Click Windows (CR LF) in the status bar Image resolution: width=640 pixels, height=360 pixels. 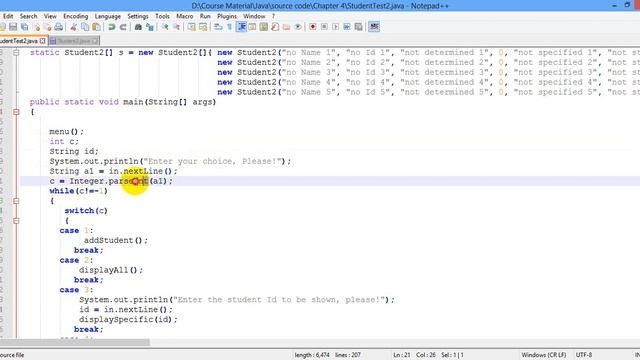tap(544, 355)
